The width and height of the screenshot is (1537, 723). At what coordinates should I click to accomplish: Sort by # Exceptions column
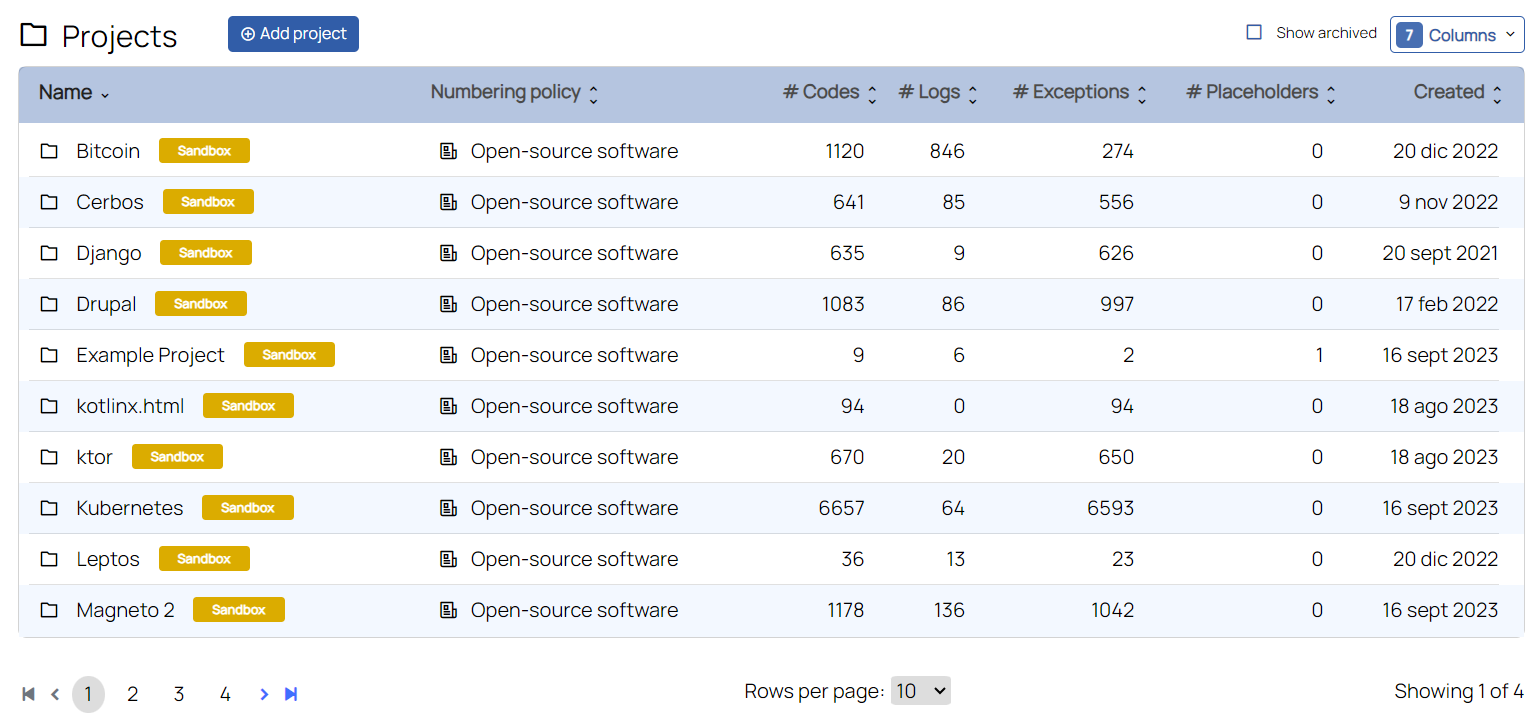click(x=1079, y=92)
